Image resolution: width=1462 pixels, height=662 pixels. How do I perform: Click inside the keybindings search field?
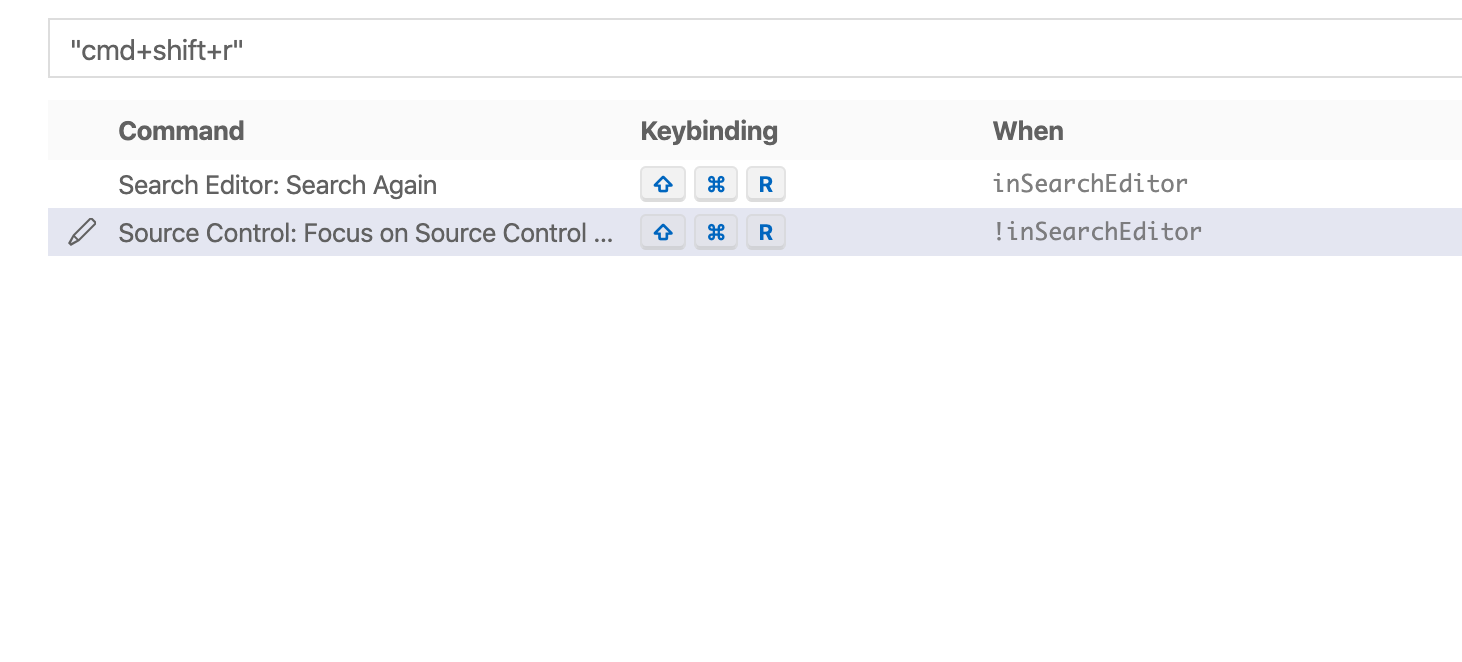(700, 47)
